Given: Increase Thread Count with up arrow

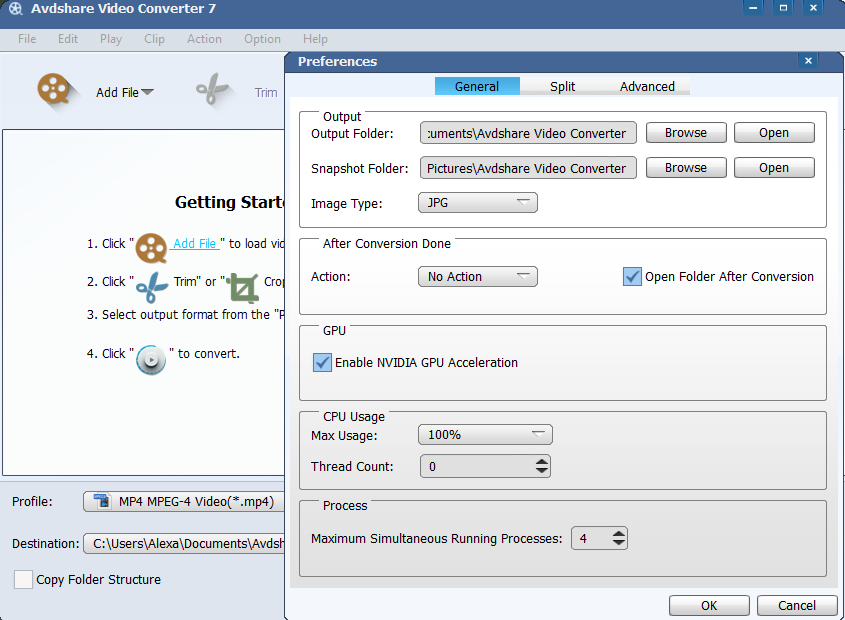Looking at the screenshot, I should (x=542, y=461).
